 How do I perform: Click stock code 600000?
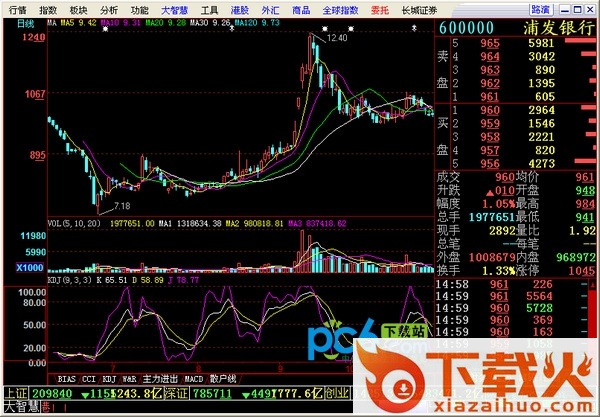click(466, 28)
